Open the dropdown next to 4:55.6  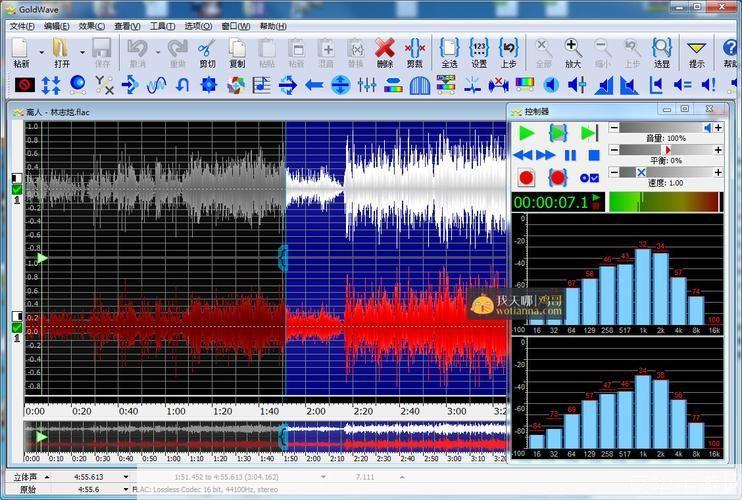point(126,489)
